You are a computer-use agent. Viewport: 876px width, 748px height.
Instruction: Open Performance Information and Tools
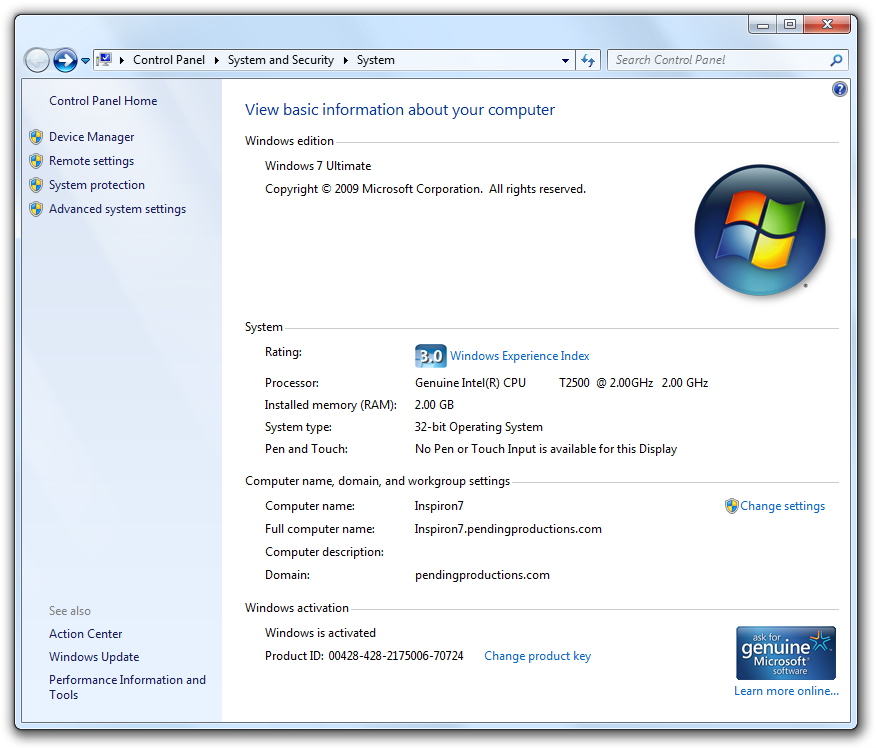coord(127,687)
